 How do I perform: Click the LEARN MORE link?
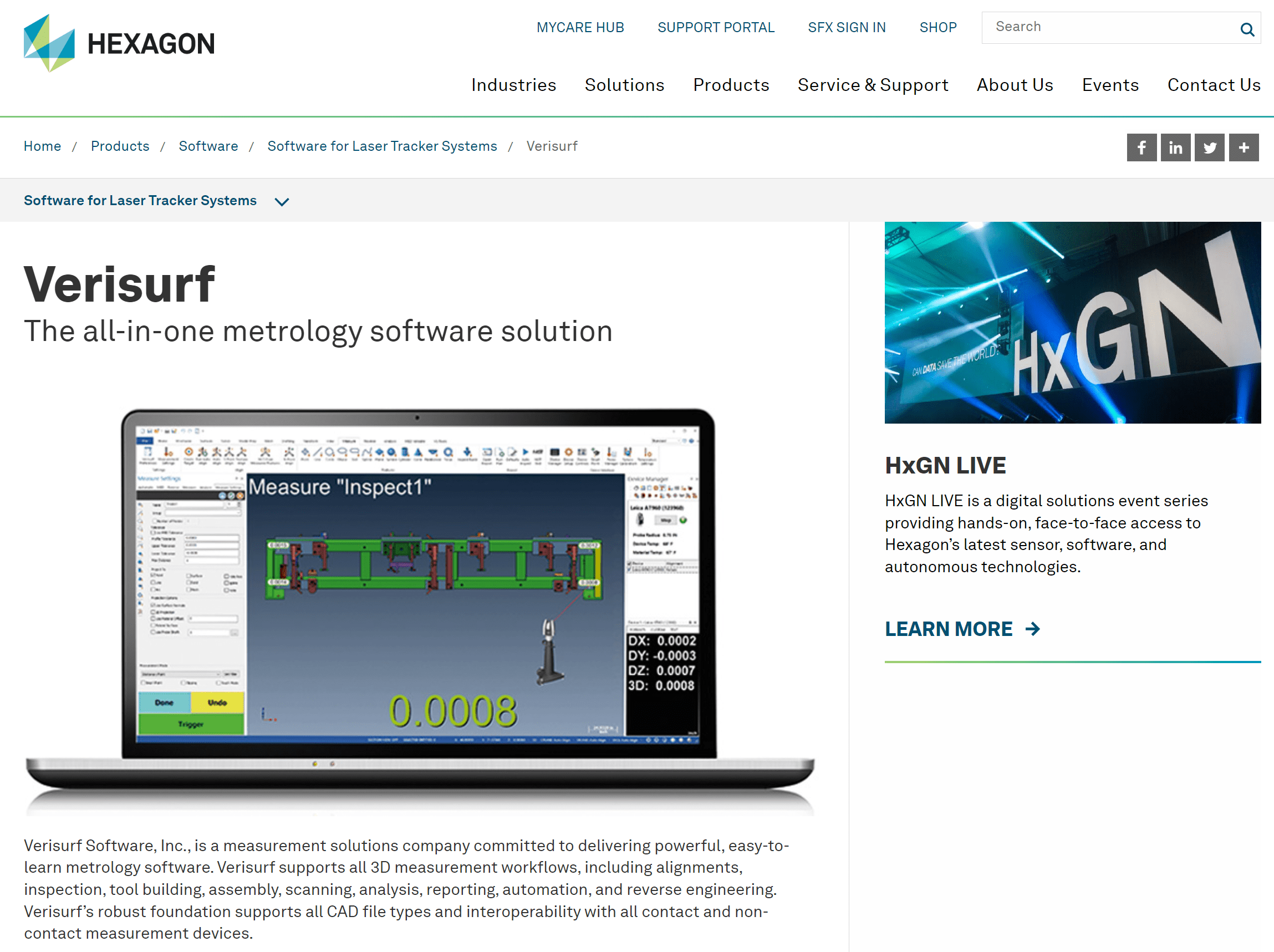[962, 630]
